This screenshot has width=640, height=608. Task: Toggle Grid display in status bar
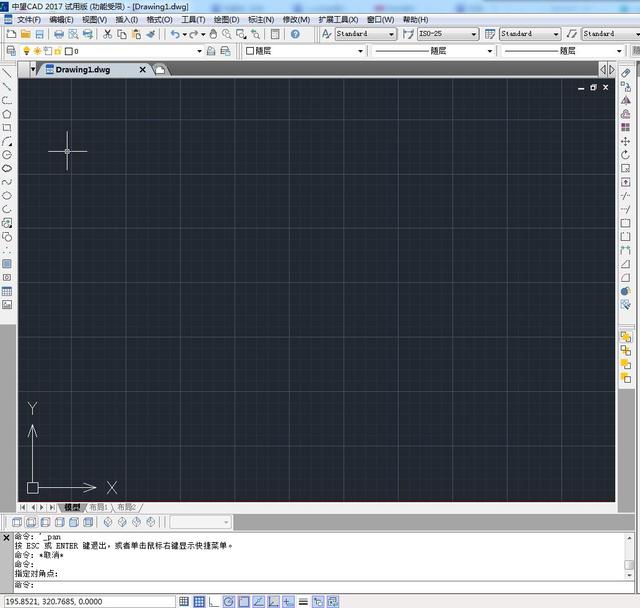tap(199, 601)
